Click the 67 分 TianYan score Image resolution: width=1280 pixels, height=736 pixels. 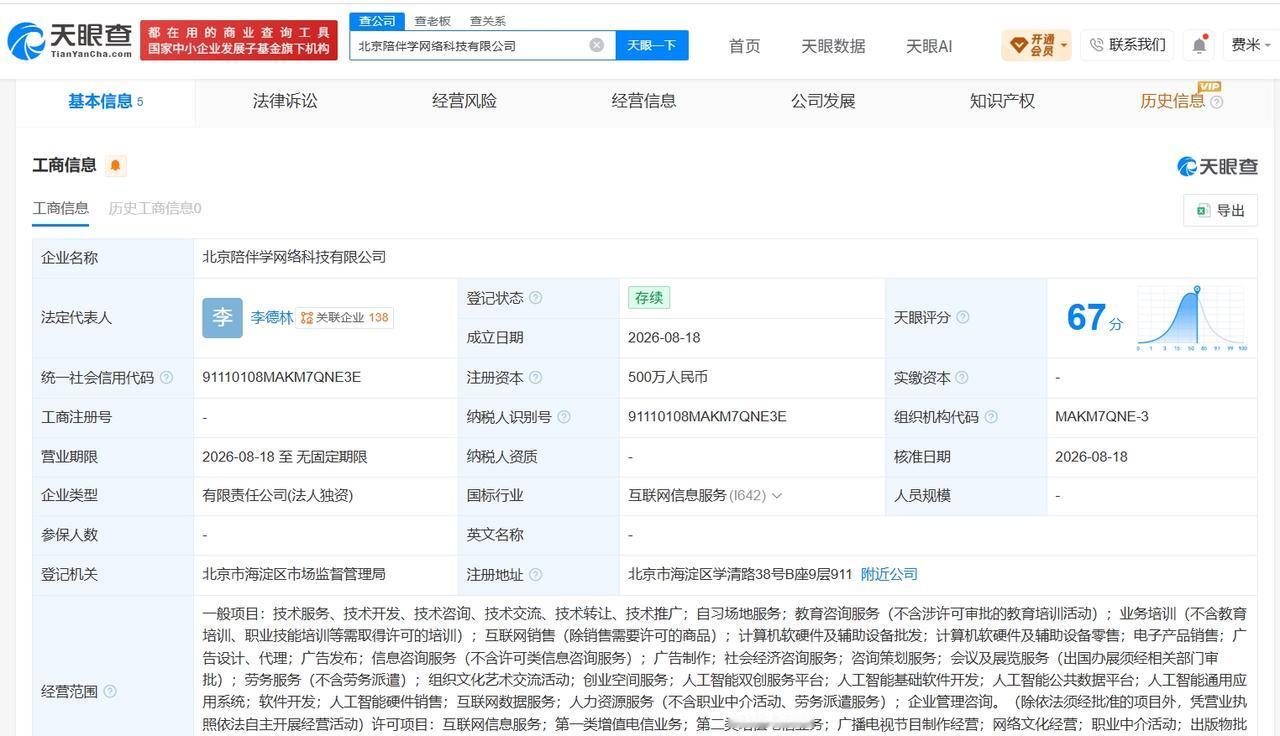(x=1094, y=318)
